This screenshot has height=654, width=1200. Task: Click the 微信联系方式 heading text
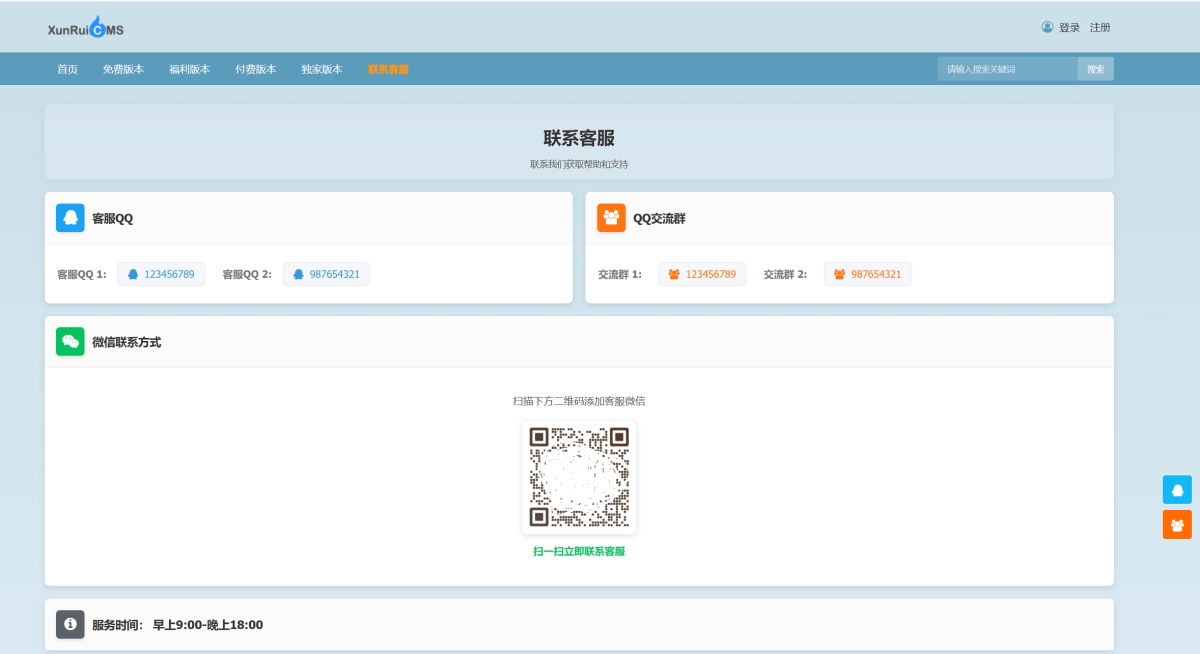126,342
